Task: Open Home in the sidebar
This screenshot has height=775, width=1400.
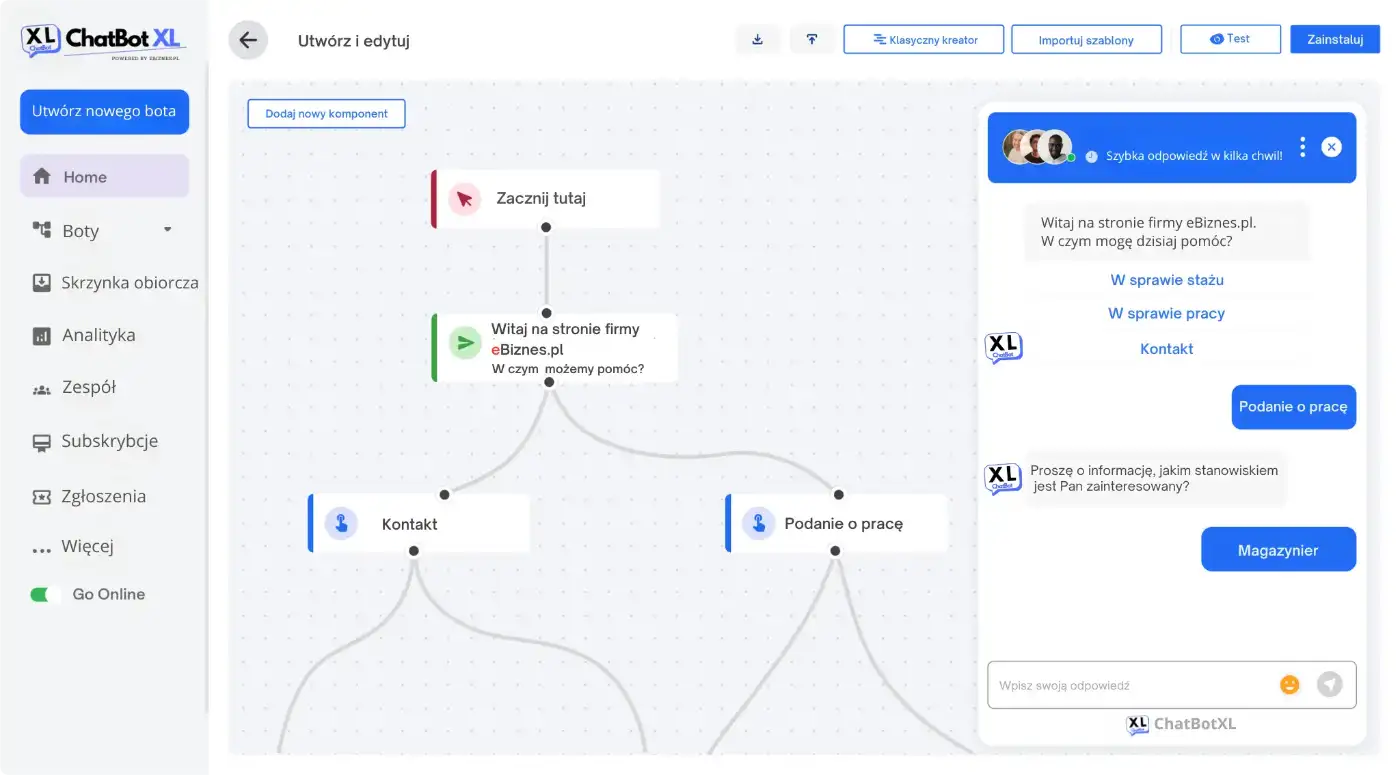Action: pyautogui.click(x=104, y=177)
